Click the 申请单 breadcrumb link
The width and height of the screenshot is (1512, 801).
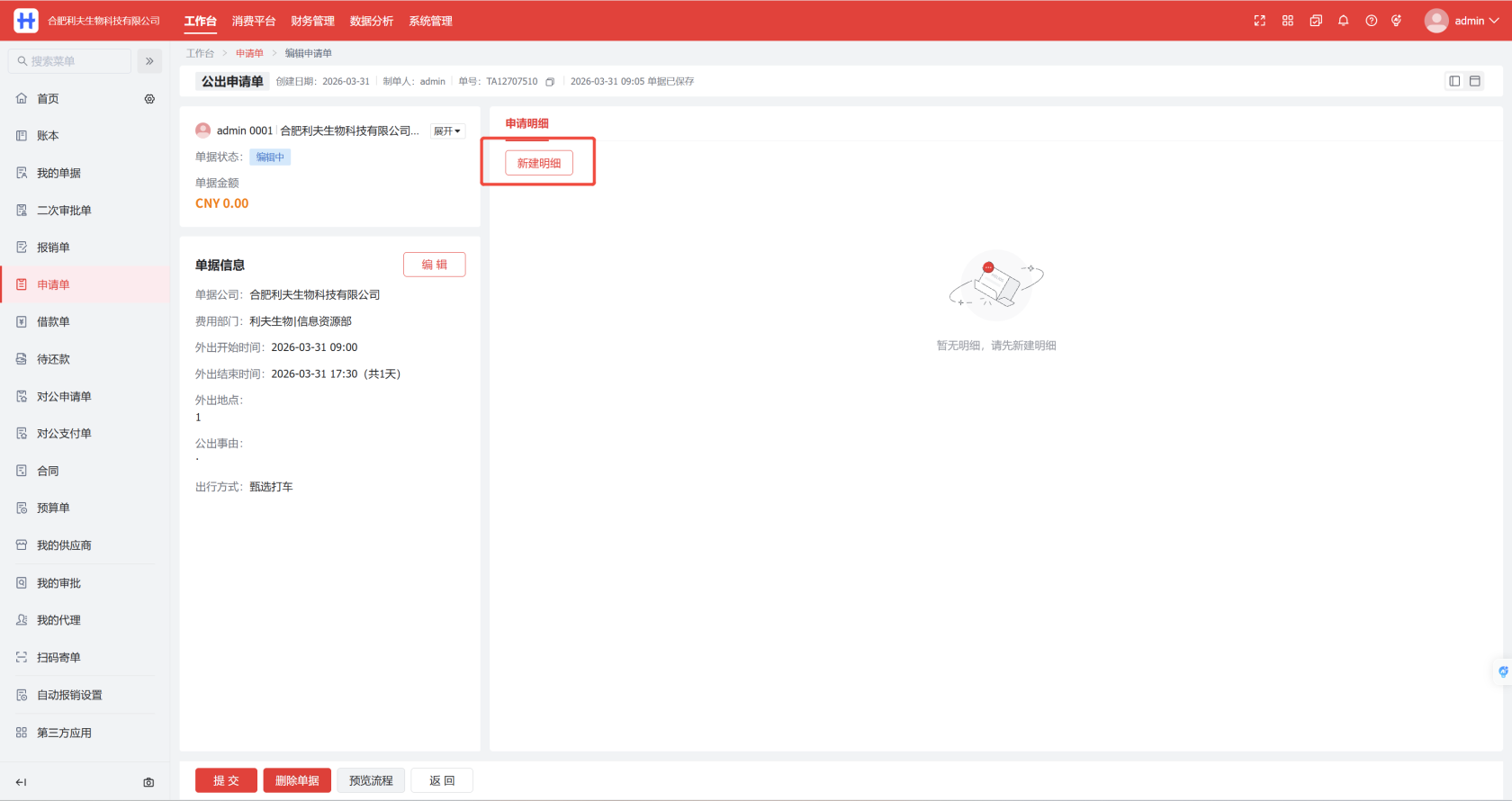249,53
